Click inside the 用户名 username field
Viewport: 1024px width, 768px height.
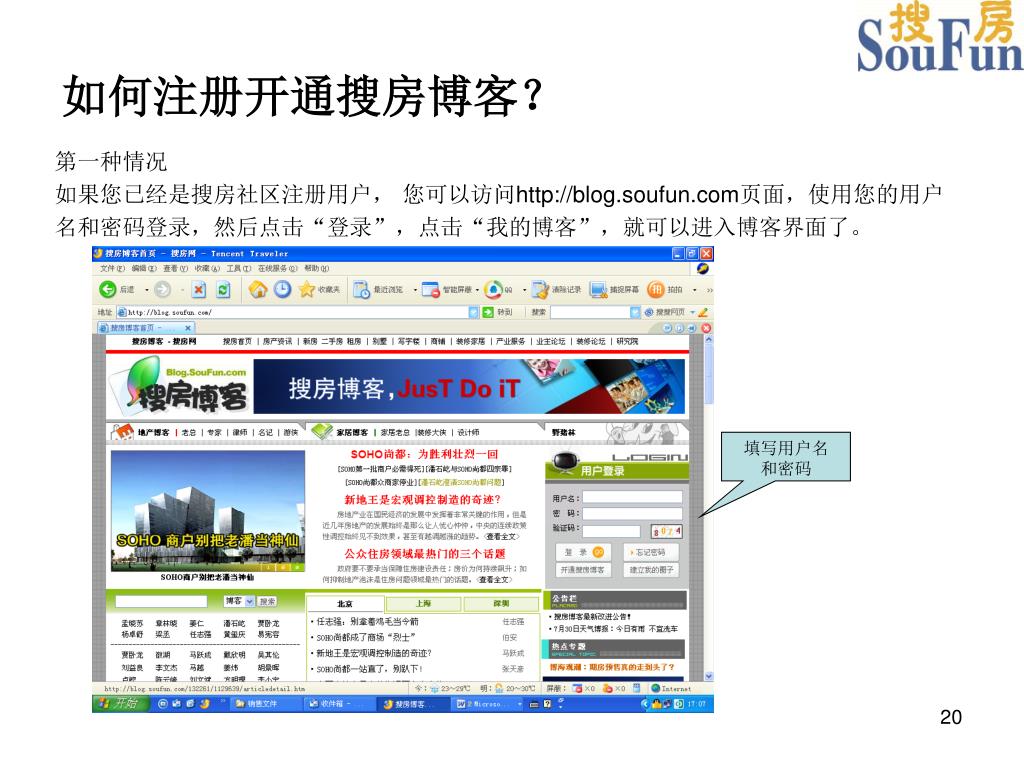pyautogui.click(x=632, y=498)
